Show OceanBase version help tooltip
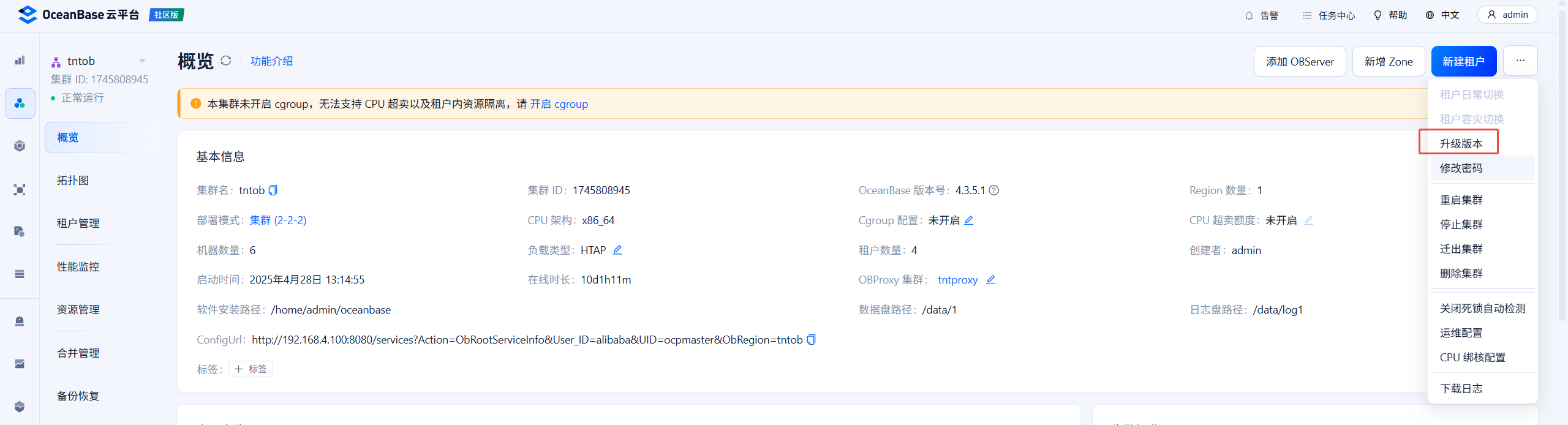The image size is (1568, 425). click(994, 190)
